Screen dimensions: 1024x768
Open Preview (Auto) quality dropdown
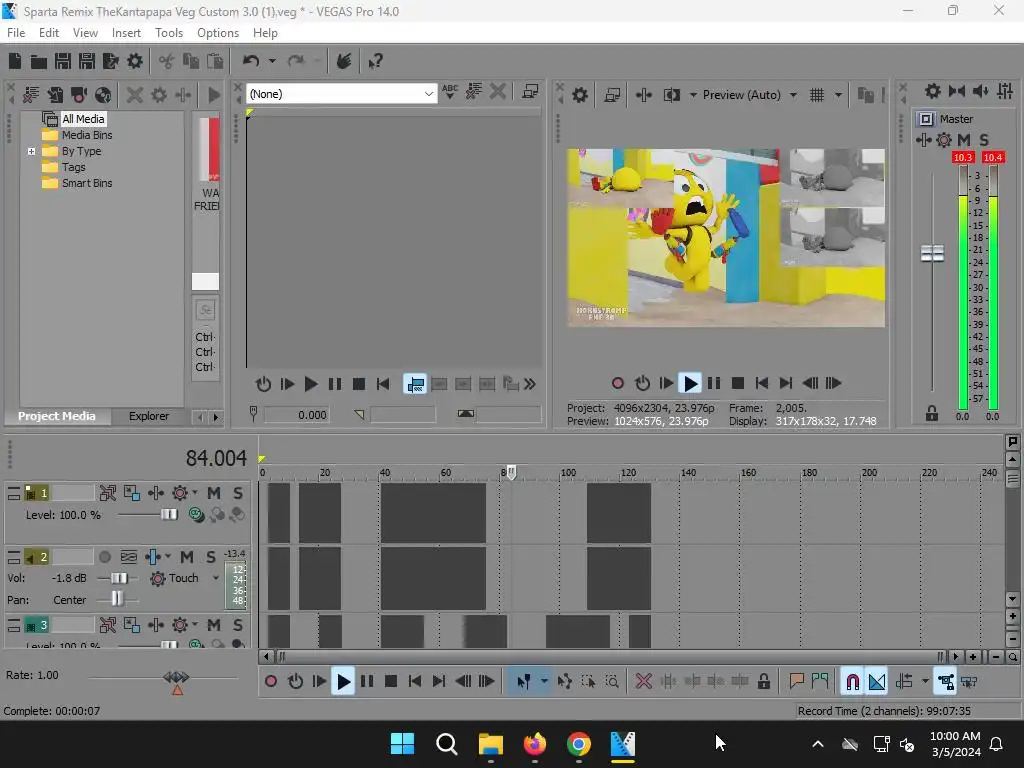(x=750, y=95)
